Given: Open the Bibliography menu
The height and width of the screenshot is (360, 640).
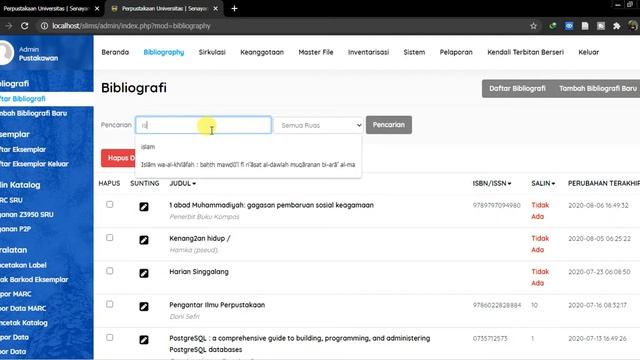Looking at the screenshot, I should click(164, 52).
